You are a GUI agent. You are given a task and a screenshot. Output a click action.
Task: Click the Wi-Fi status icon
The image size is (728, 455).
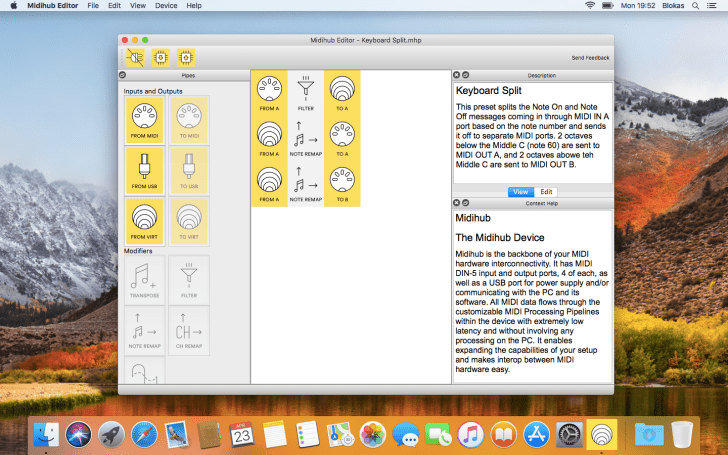pos(590,6)
